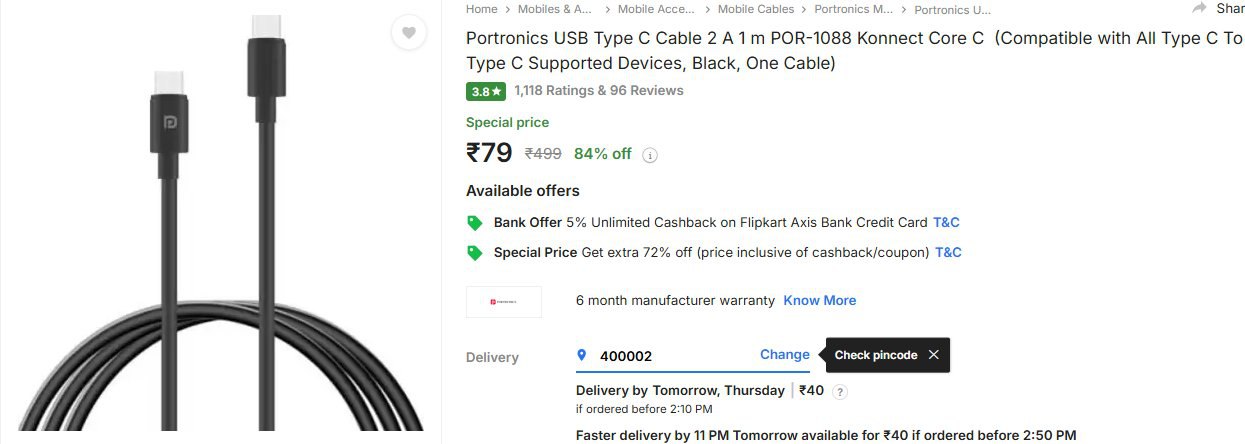Click Change to update delivery pincode
The image size is (1245, 444).
click(x=785, y=354)
